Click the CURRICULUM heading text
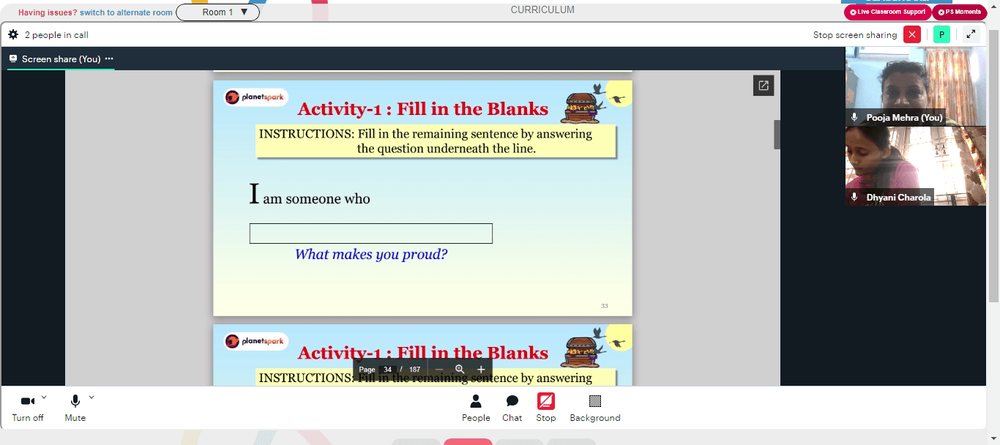 pos(542,10)
